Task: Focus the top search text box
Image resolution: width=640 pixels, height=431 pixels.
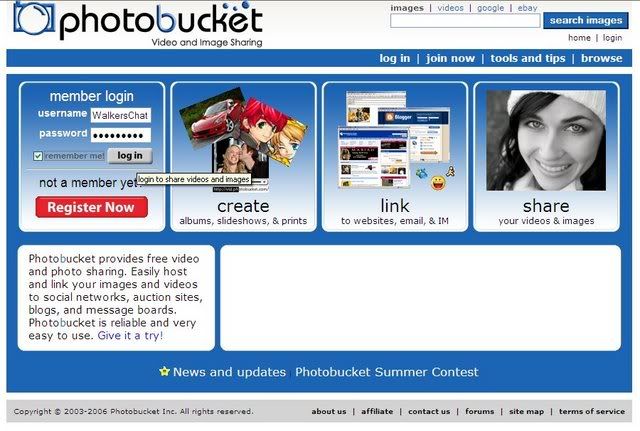Action: (x=465, y=20)
